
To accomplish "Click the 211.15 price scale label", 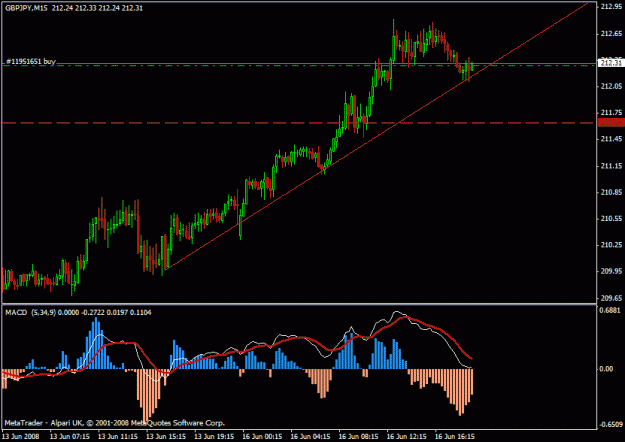I will coord(611,166).
